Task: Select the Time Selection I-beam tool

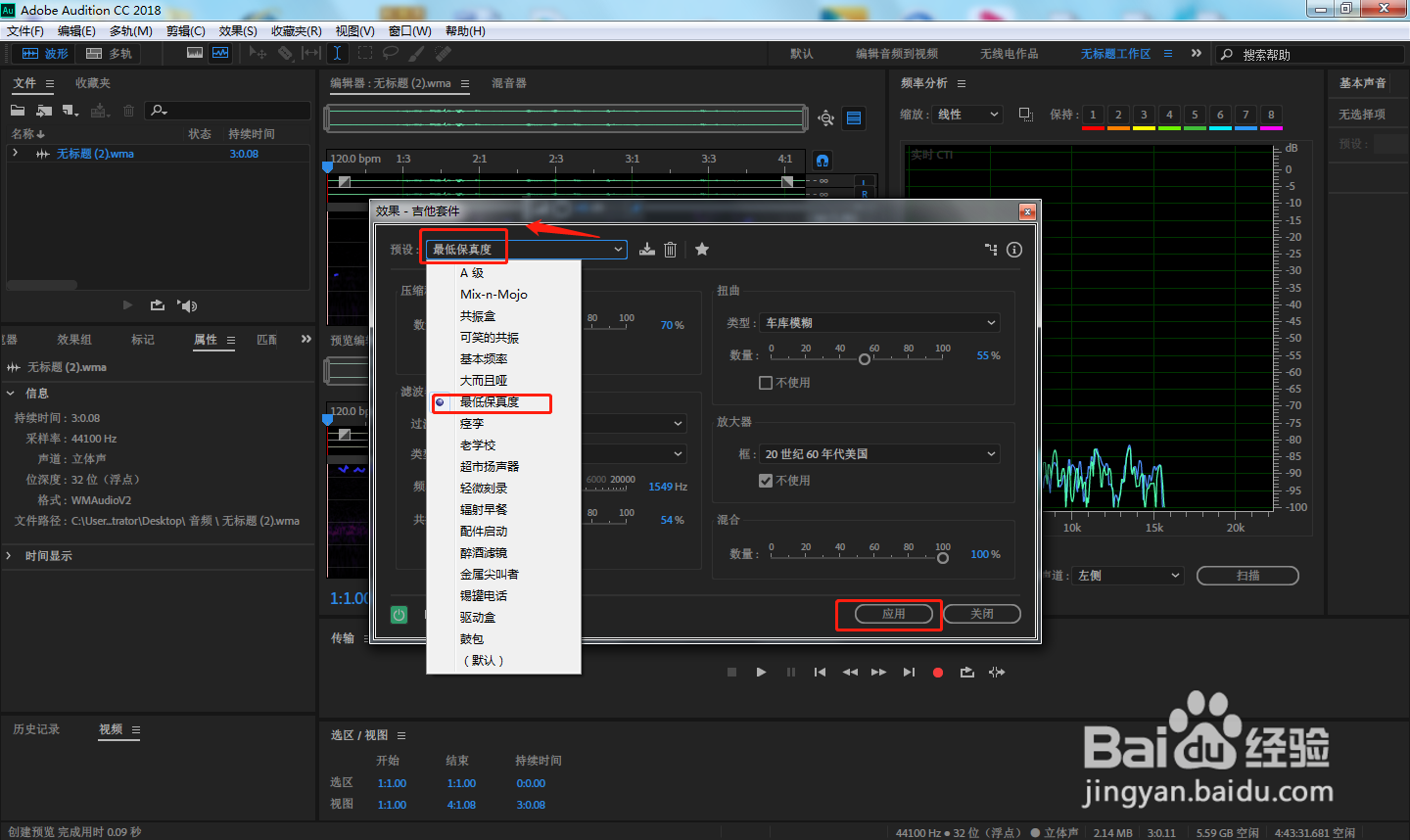Action: pos(337,53)
